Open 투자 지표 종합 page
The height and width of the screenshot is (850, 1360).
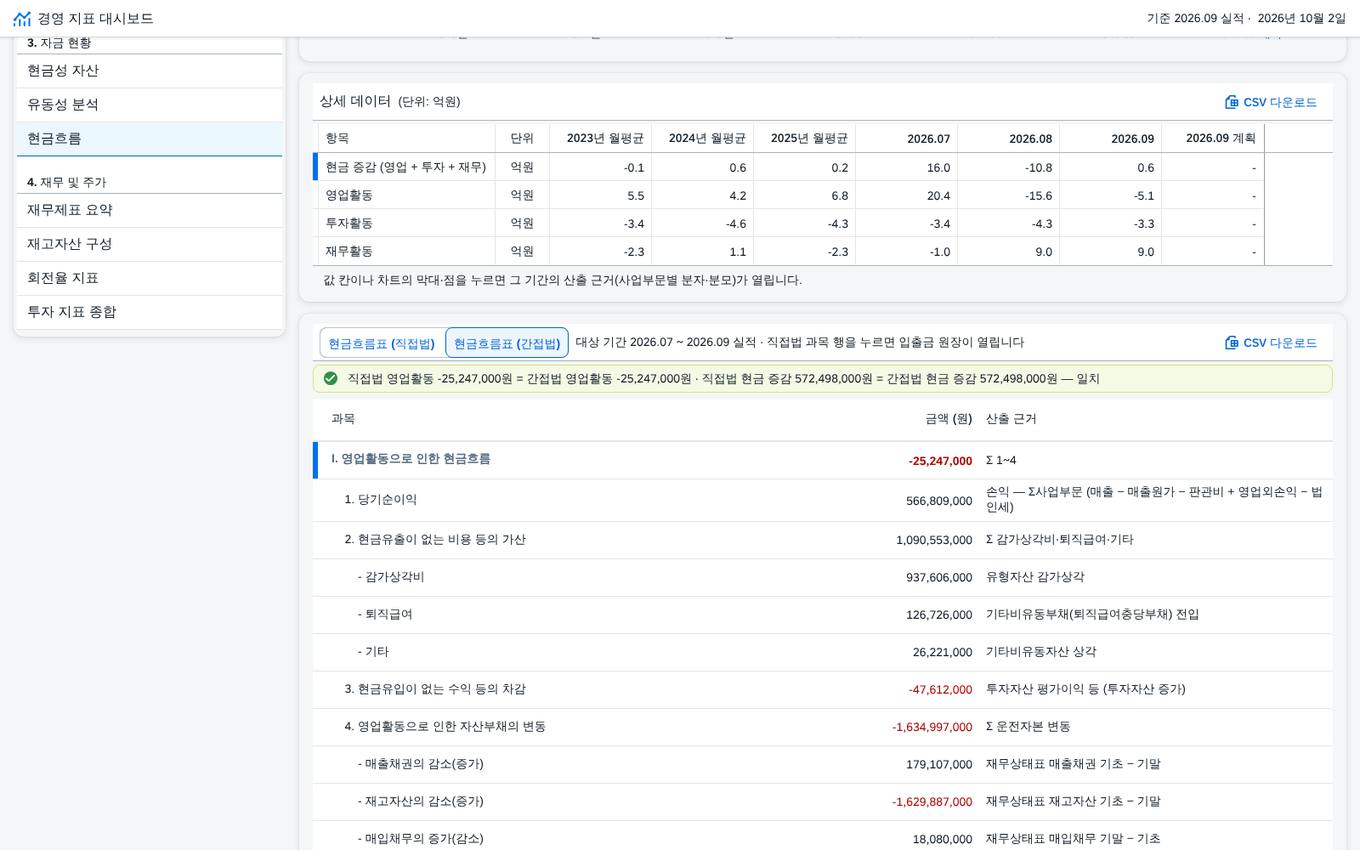[149, 312]
